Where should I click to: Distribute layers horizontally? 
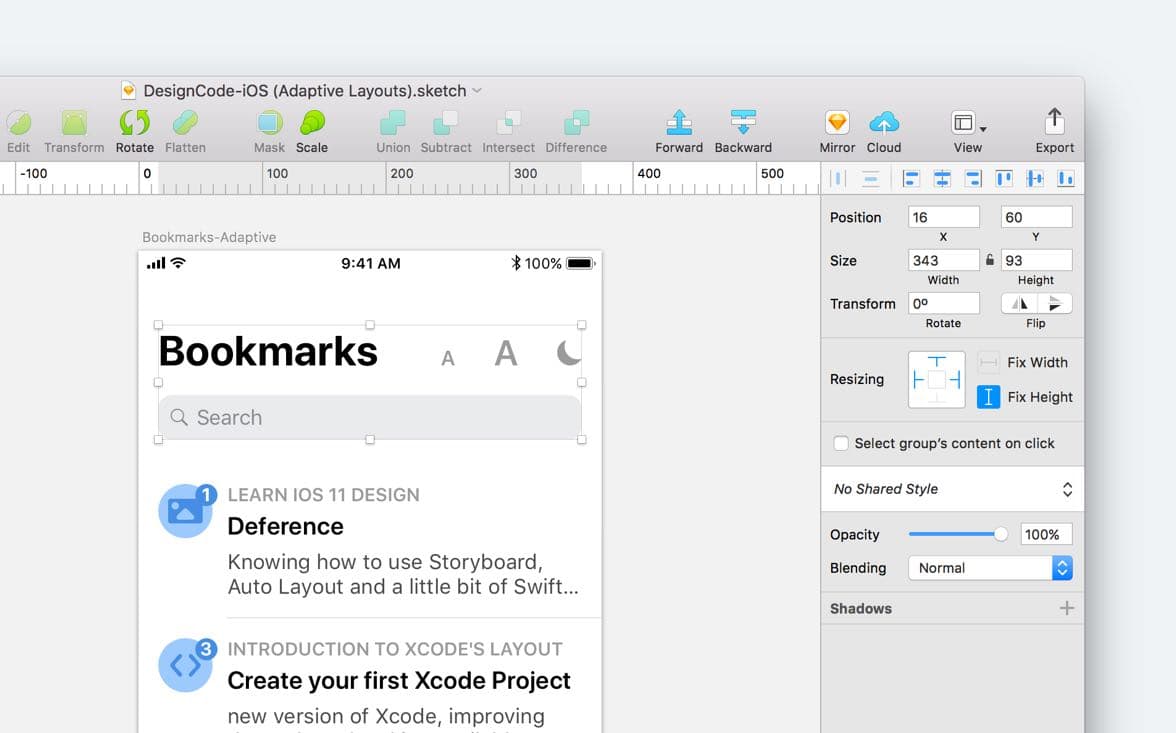coord(838,179)
